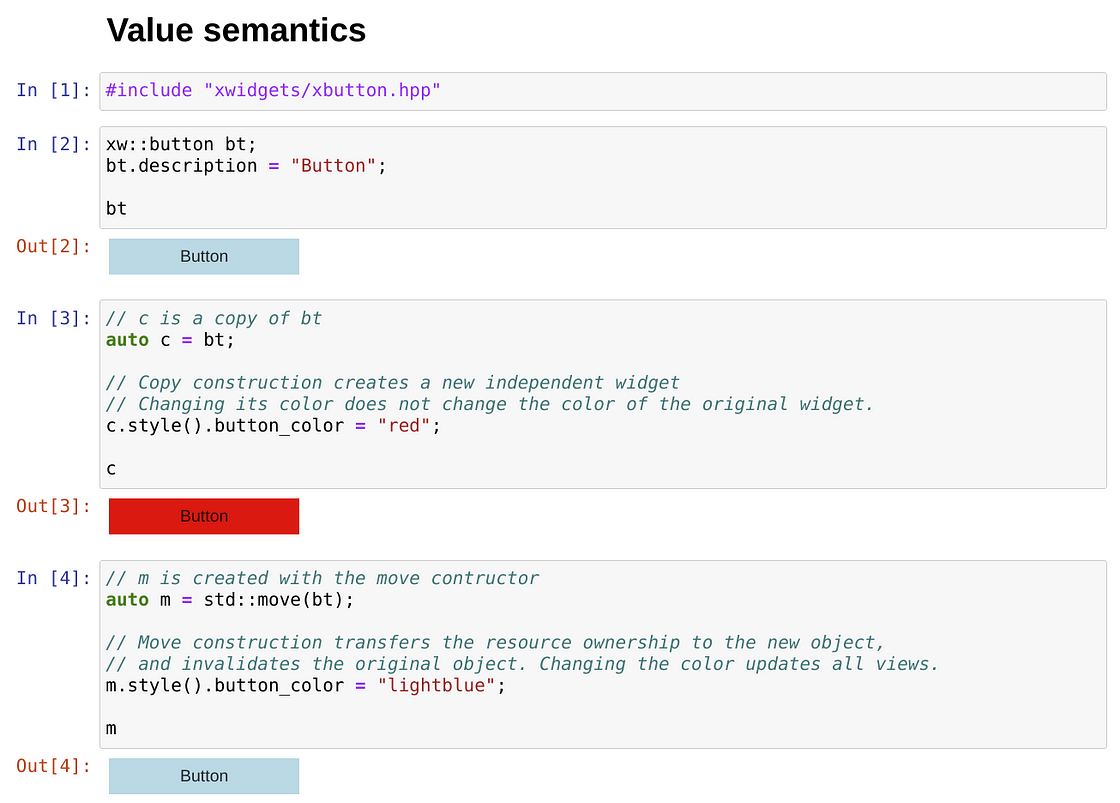The width and height of the screenshot is (1120, 803).
Task: Click the "c is a copy of bt" comment
Action: coord(214,318)
